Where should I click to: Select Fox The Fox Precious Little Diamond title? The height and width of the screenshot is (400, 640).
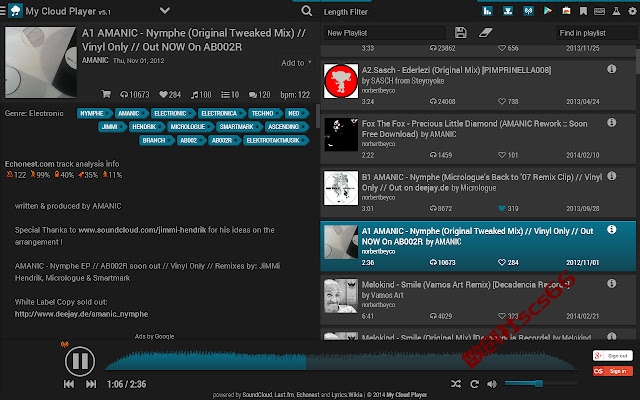tap(474, 129)
